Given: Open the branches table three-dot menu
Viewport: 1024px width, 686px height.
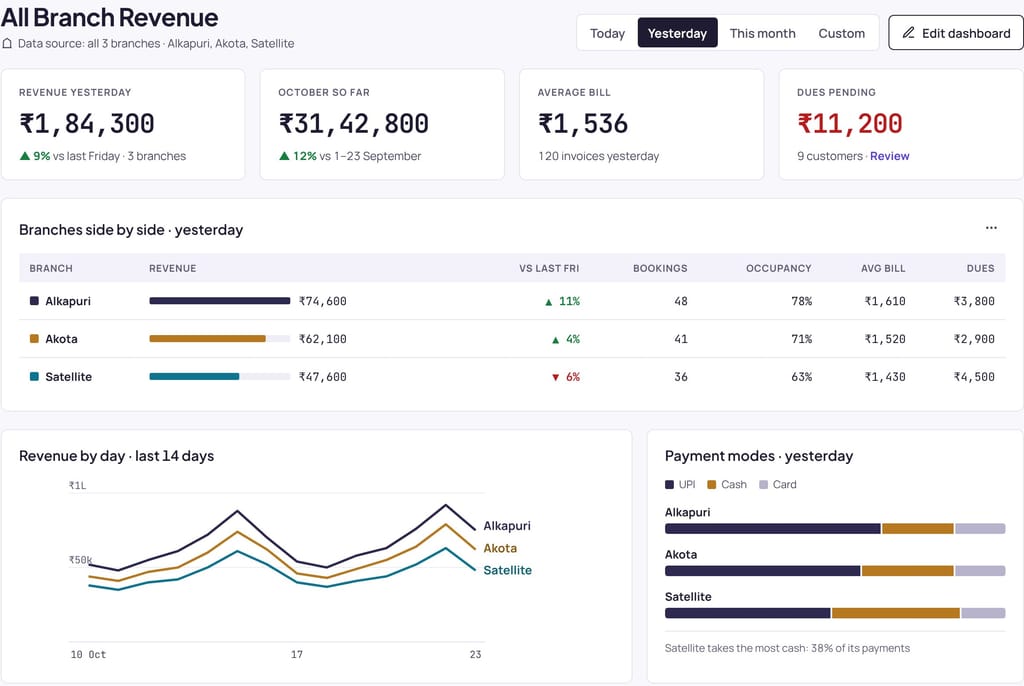Looking at the screenshot, I should [991, 228].
